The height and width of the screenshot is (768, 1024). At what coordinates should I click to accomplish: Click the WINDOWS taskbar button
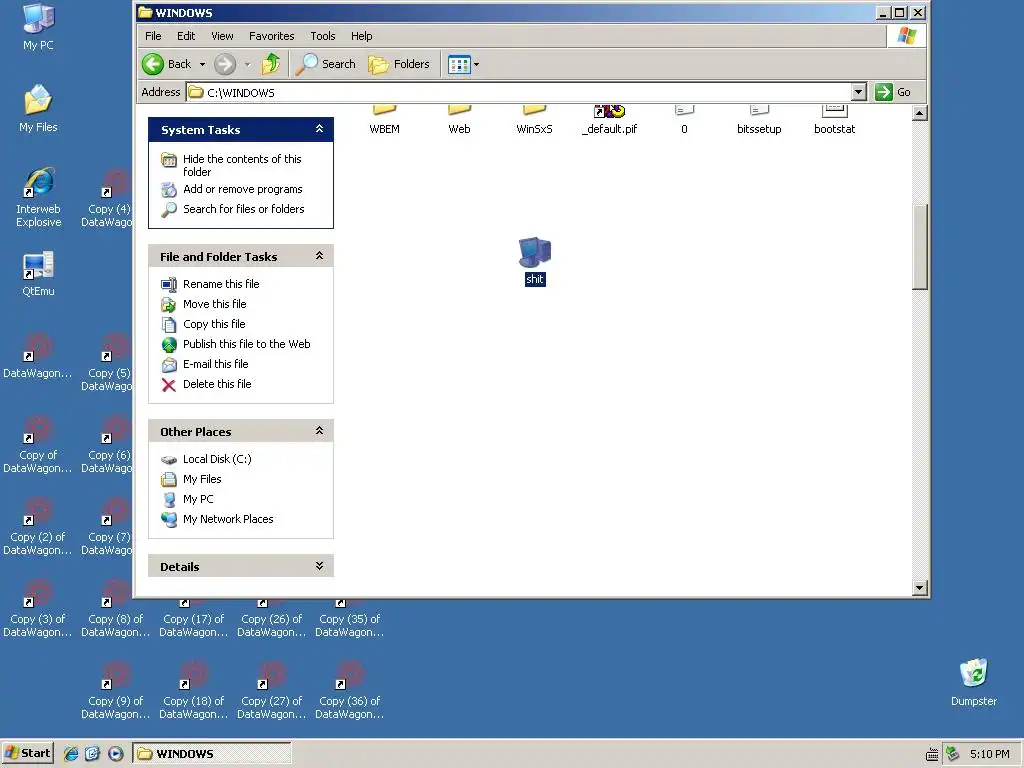tap(212, 754)
